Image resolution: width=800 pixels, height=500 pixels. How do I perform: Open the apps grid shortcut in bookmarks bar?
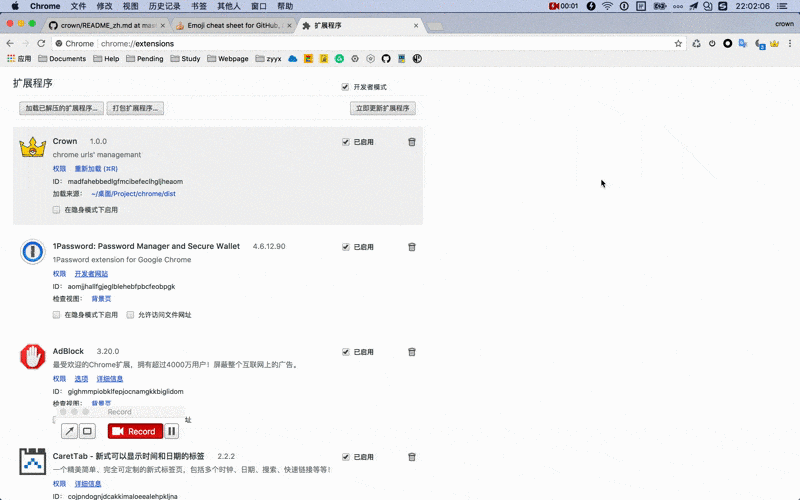click(19, 59)
